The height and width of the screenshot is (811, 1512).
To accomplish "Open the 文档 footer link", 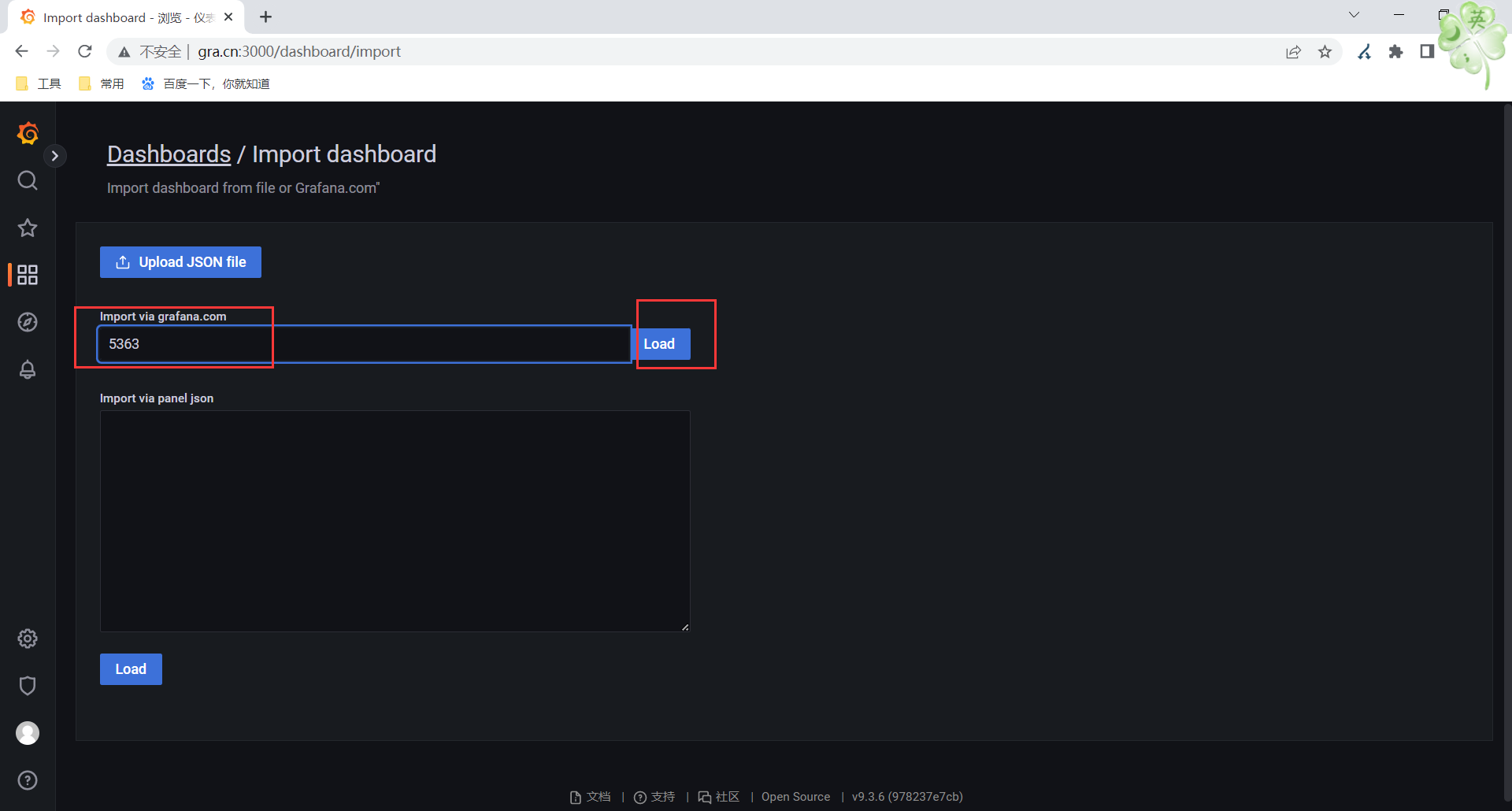I will [591, 797].
